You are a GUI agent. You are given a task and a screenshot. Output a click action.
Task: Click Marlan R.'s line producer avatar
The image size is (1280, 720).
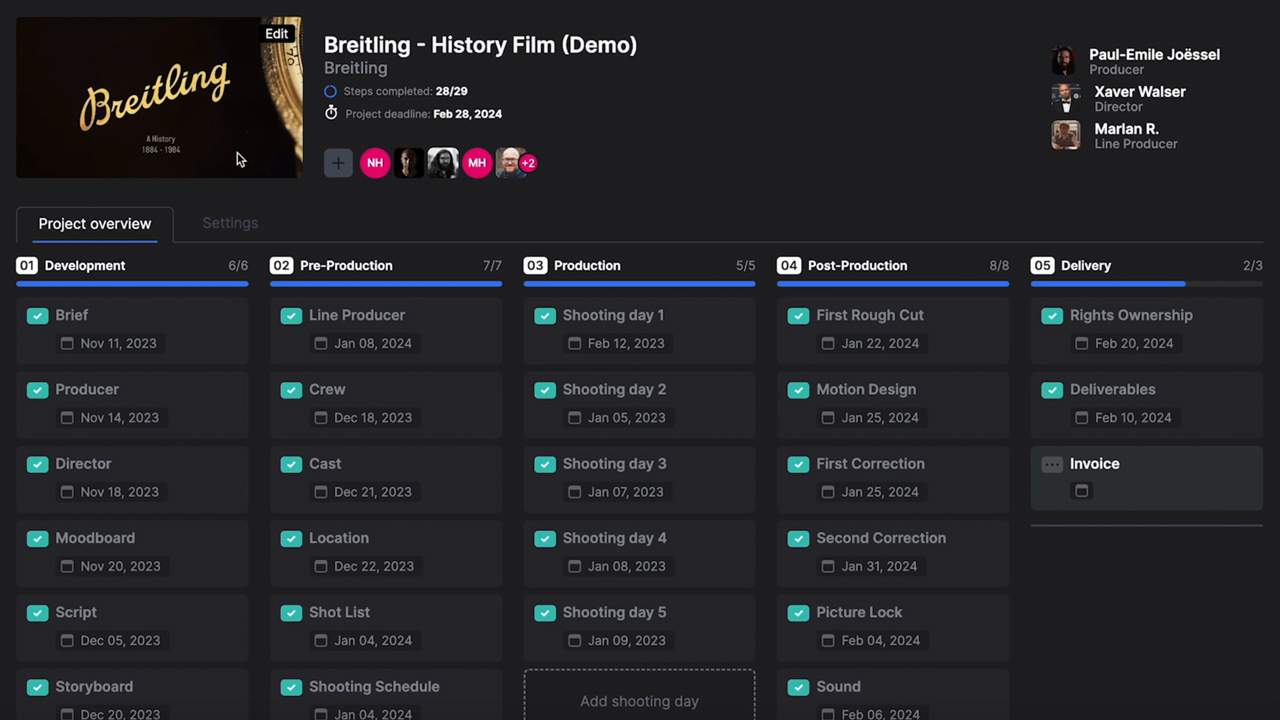click(x=1065, y=135)
